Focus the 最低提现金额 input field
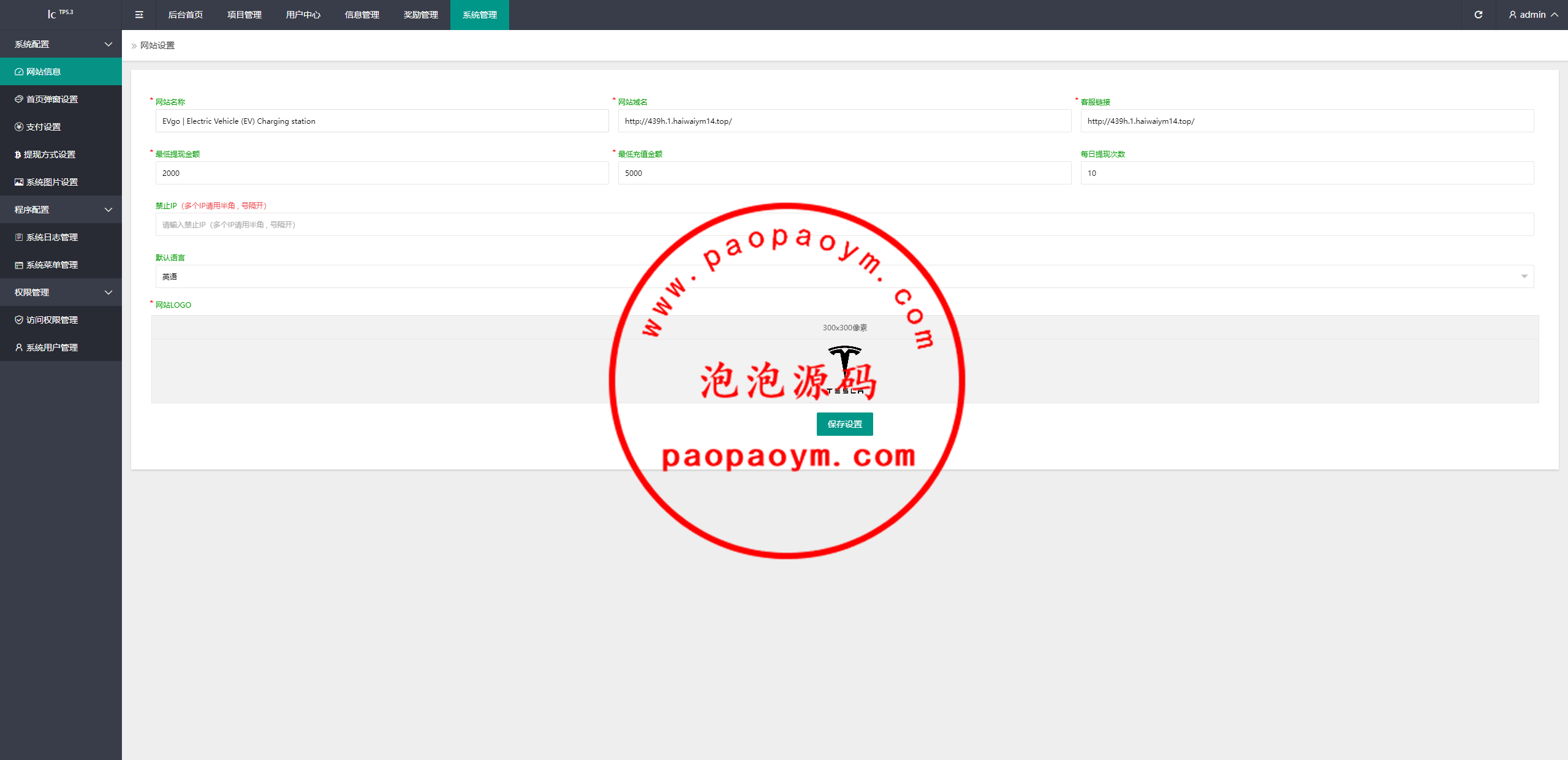This screenshot has height=760, width=1568. pos(382,173)
